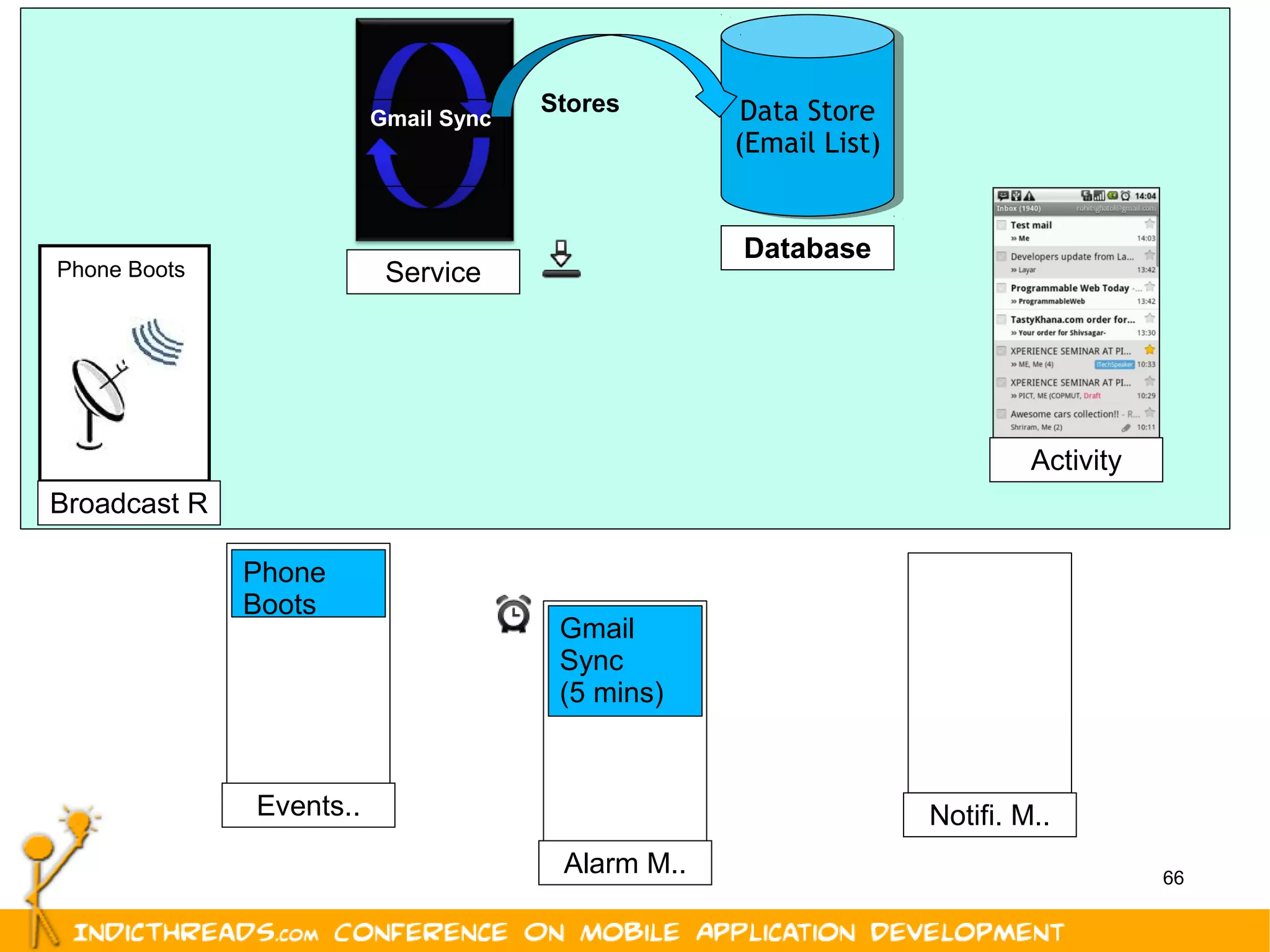Click the warning triangle in phone status bar

pos(1029,196)
